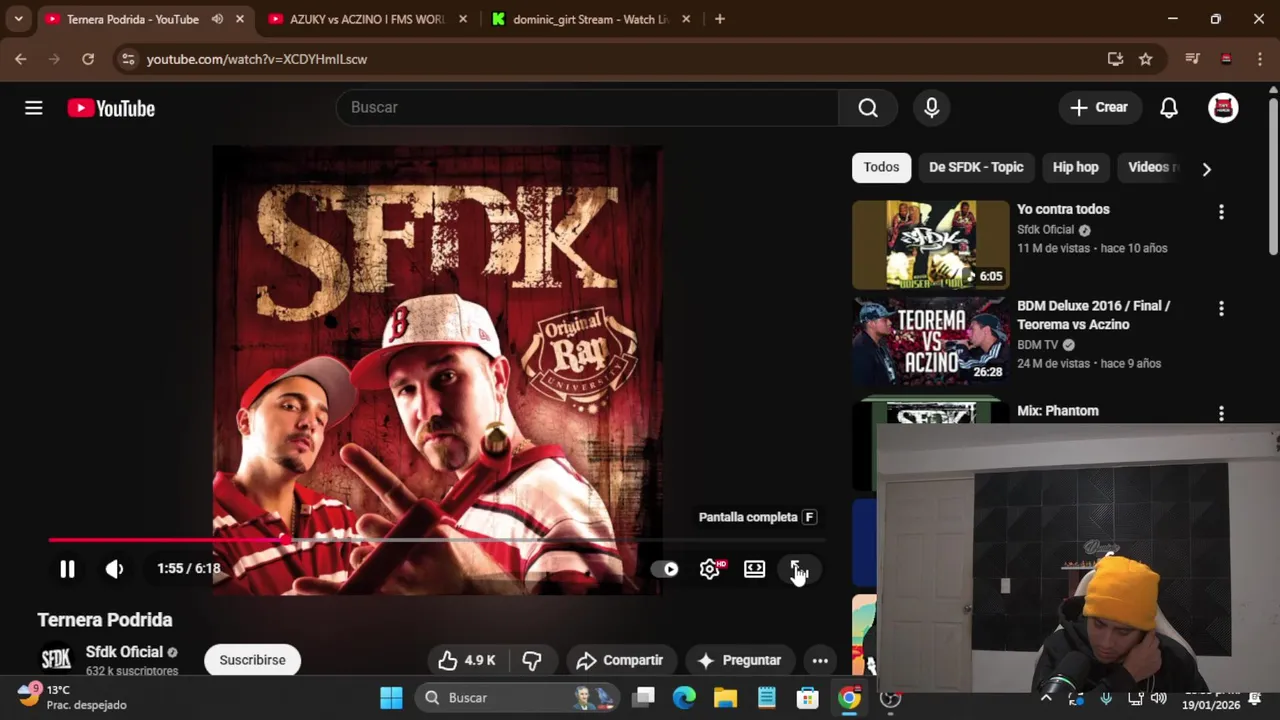The height and width of the screenshot is (720, 1280).
Task: Open options for BDM Deluxe 2016 video
Action: click(x=1221, y=309)
